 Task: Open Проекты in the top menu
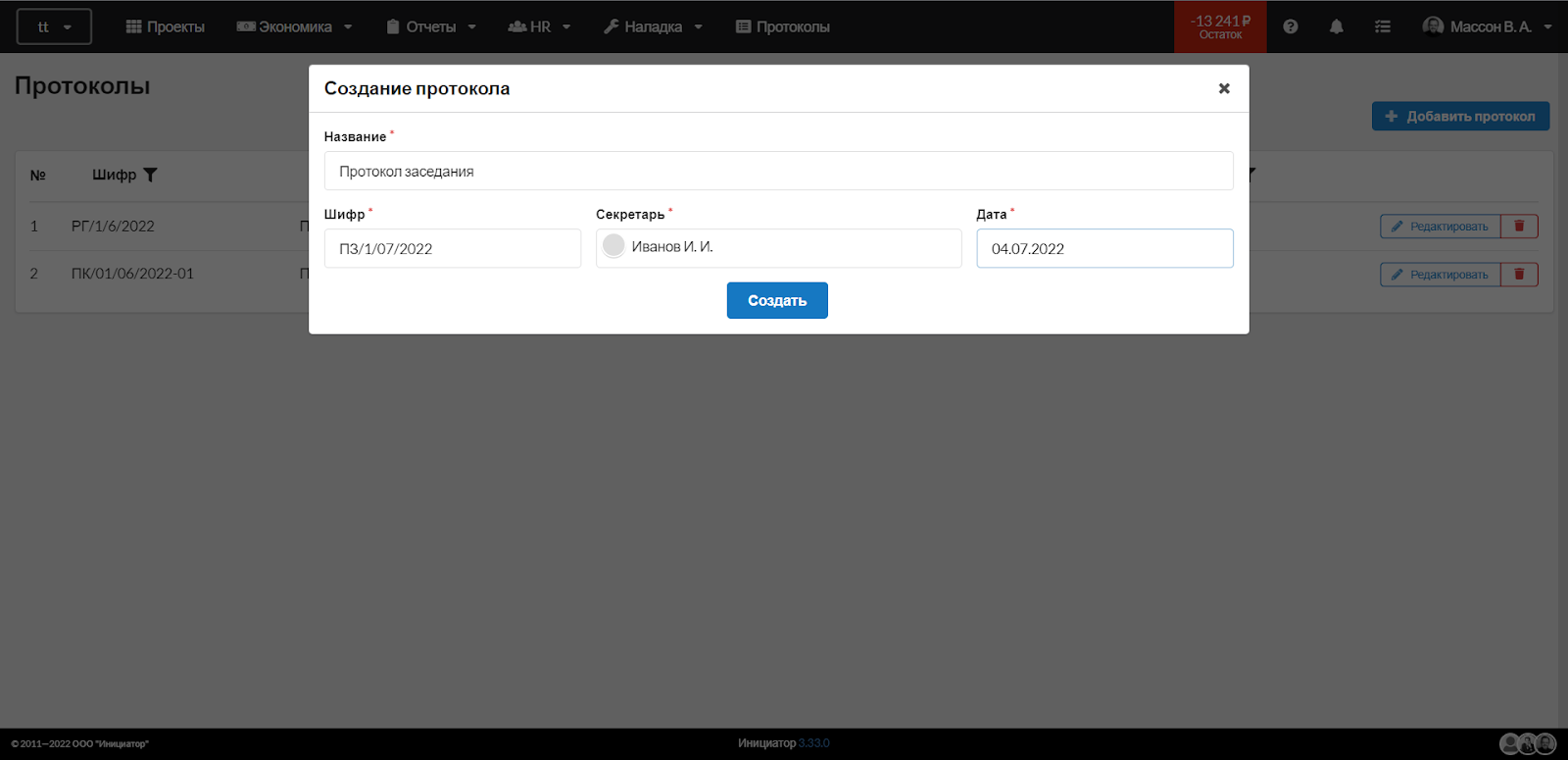tap(166, 26)
